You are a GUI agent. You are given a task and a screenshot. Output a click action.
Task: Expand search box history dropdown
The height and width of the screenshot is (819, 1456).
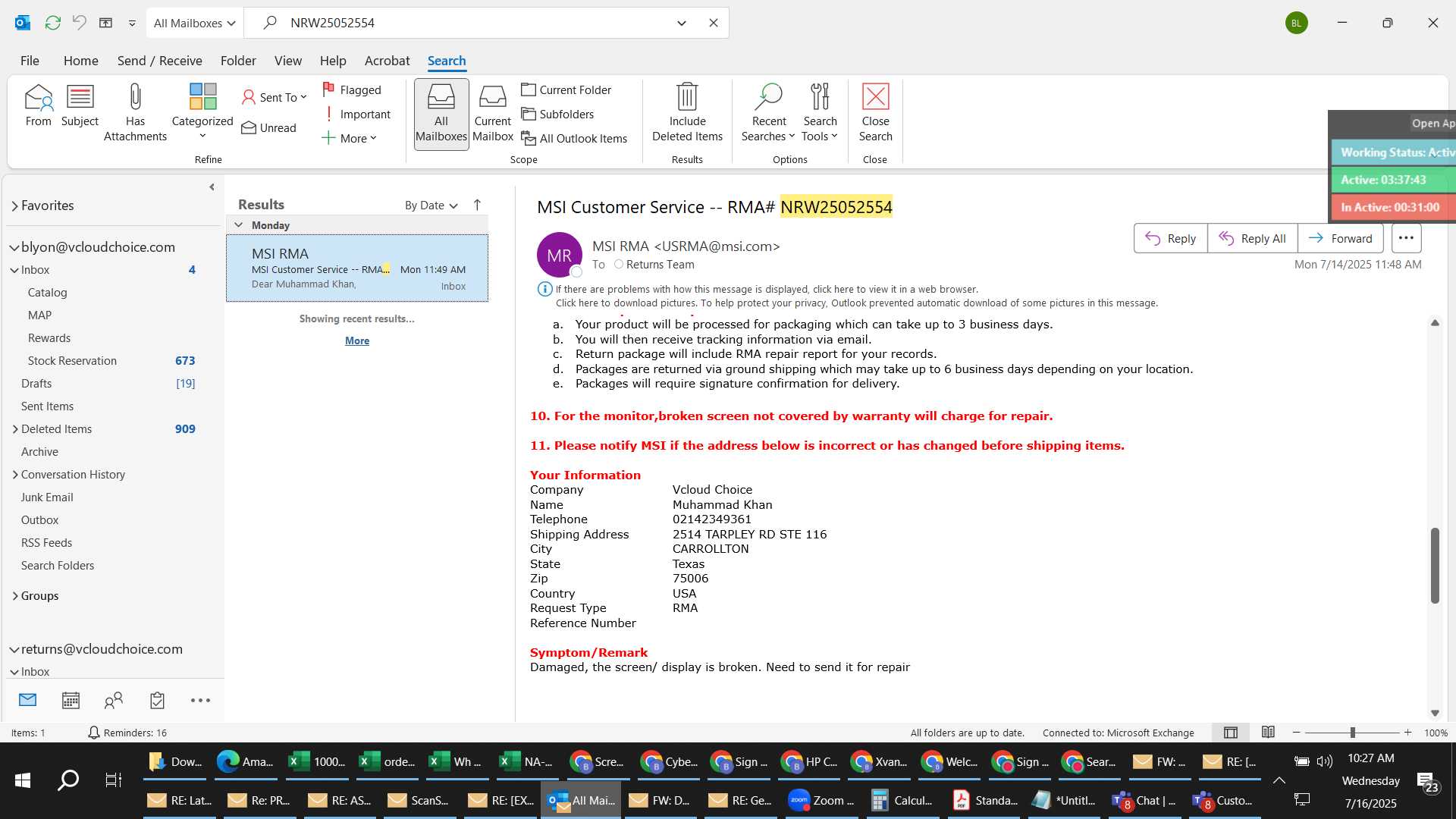(x=681, y=23)
